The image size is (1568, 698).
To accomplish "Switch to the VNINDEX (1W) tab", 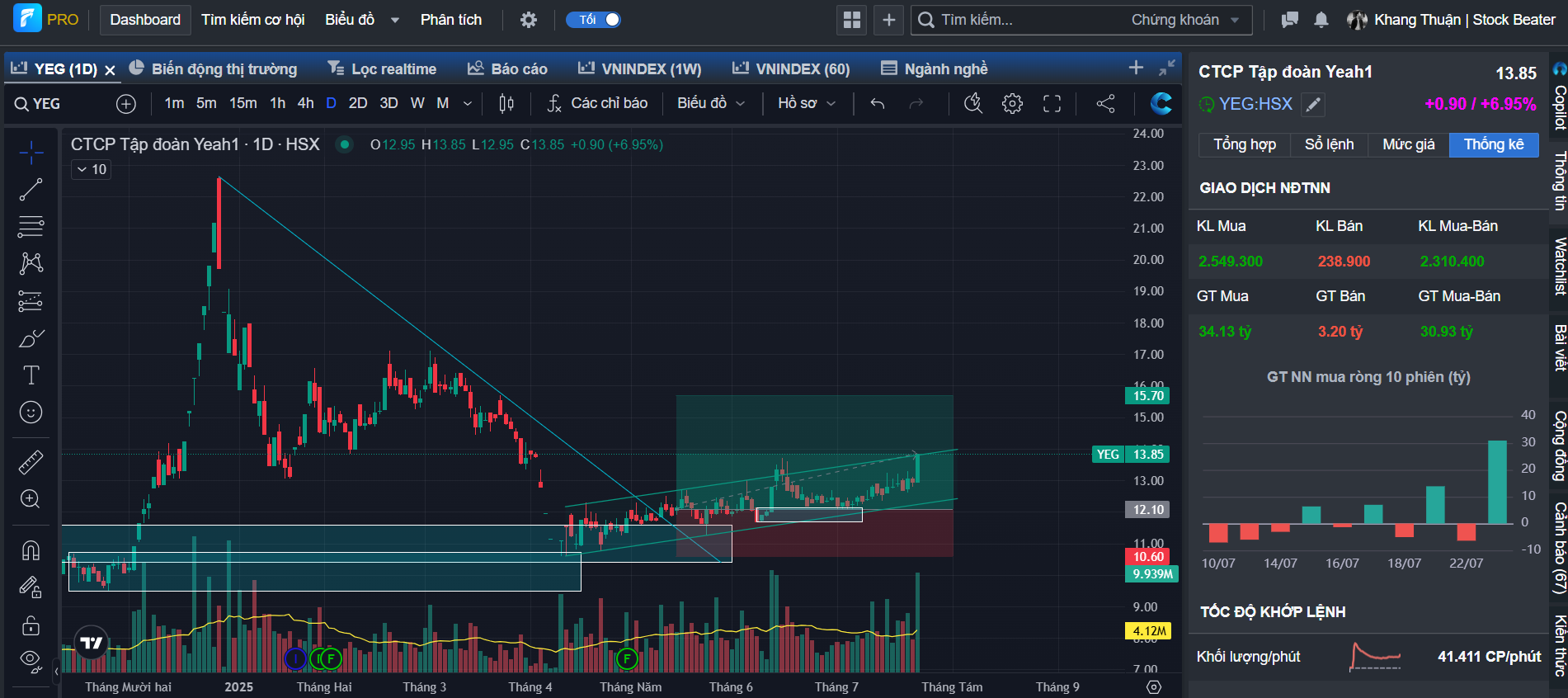I will pos(640,68).
